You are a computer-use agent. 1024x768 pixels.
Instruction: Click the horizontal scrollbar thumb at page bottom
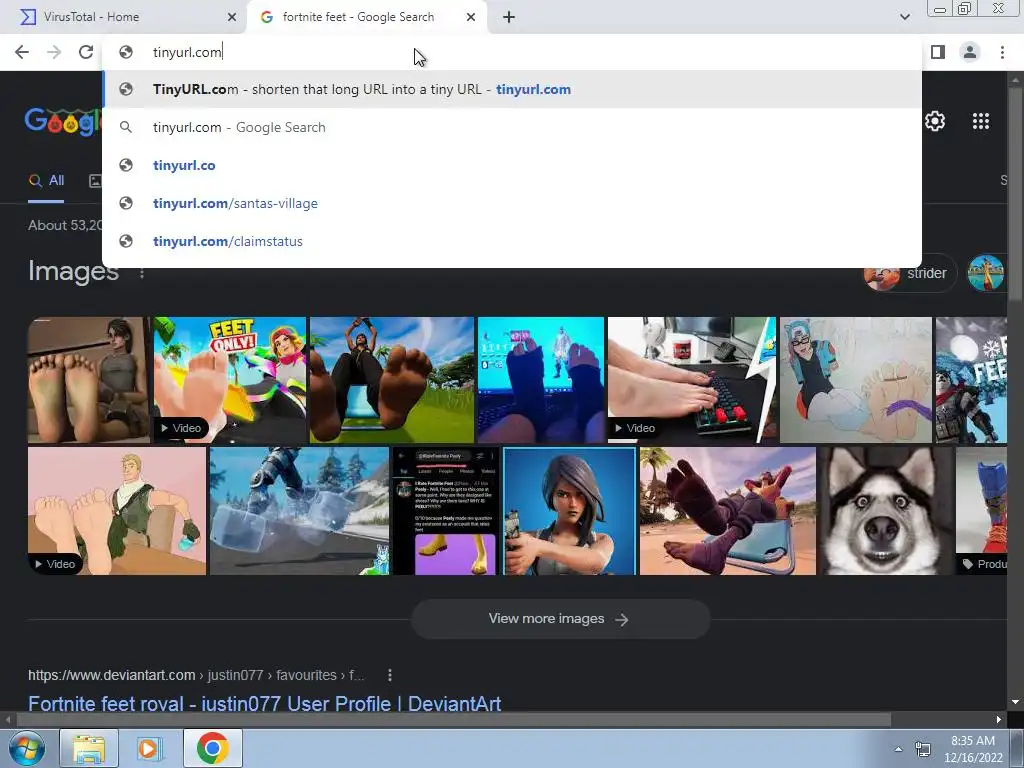click(x=454, y=720)
